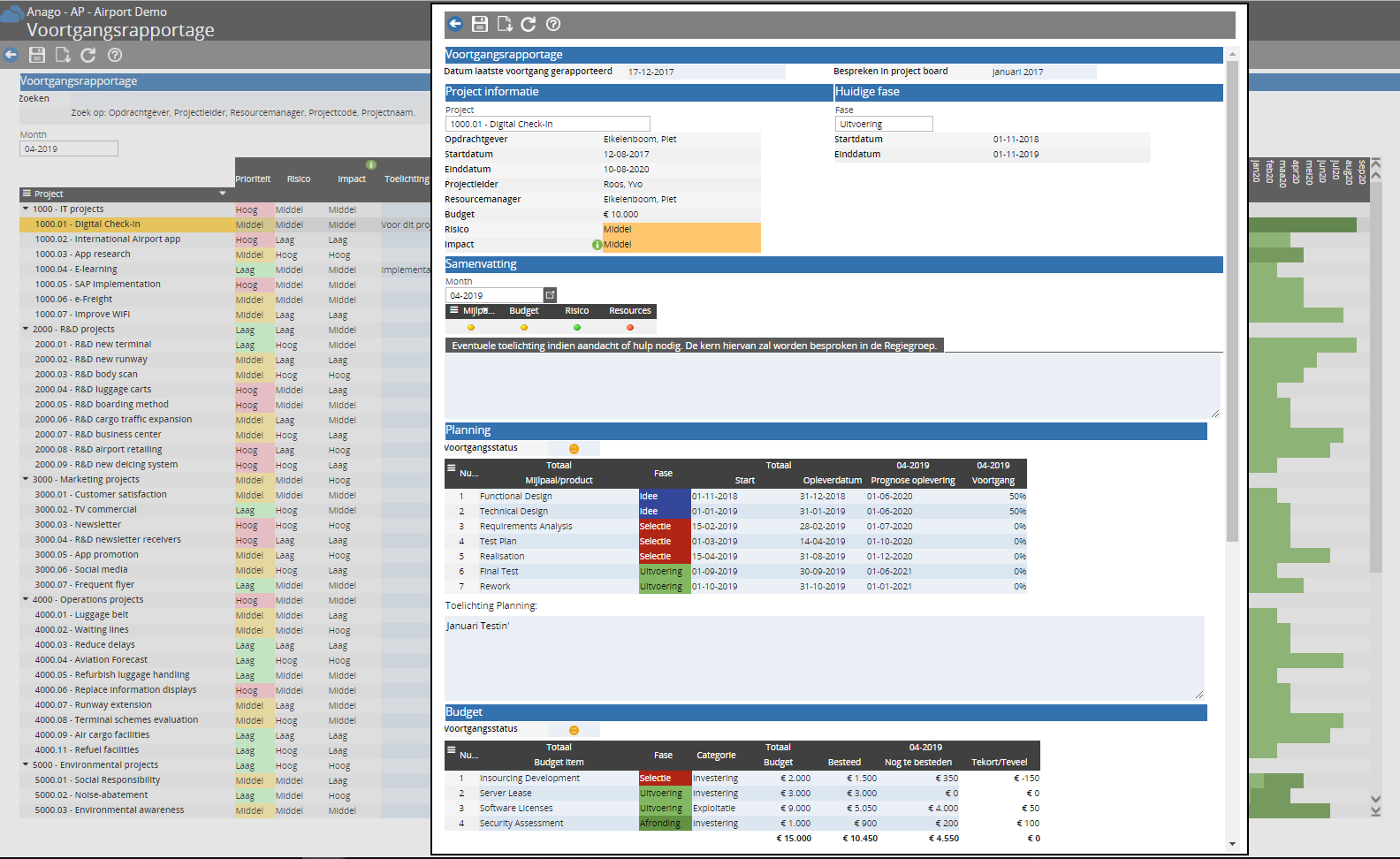This screenshot has width=1400, height=859.
Task: Open the Budget table hamburger menu
Action: (x=452, y=750)
